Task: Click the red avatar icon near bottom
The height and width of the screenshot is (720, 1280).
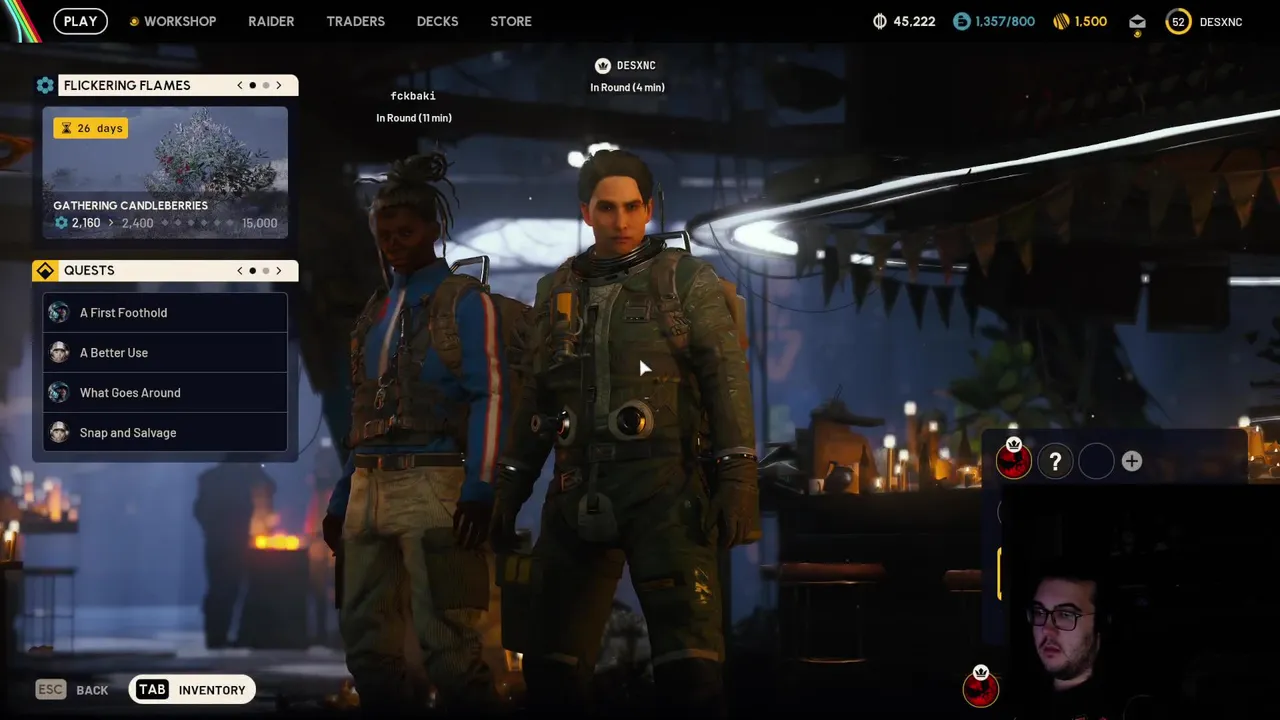Action: pyautogui.click(x=981, y=688)
